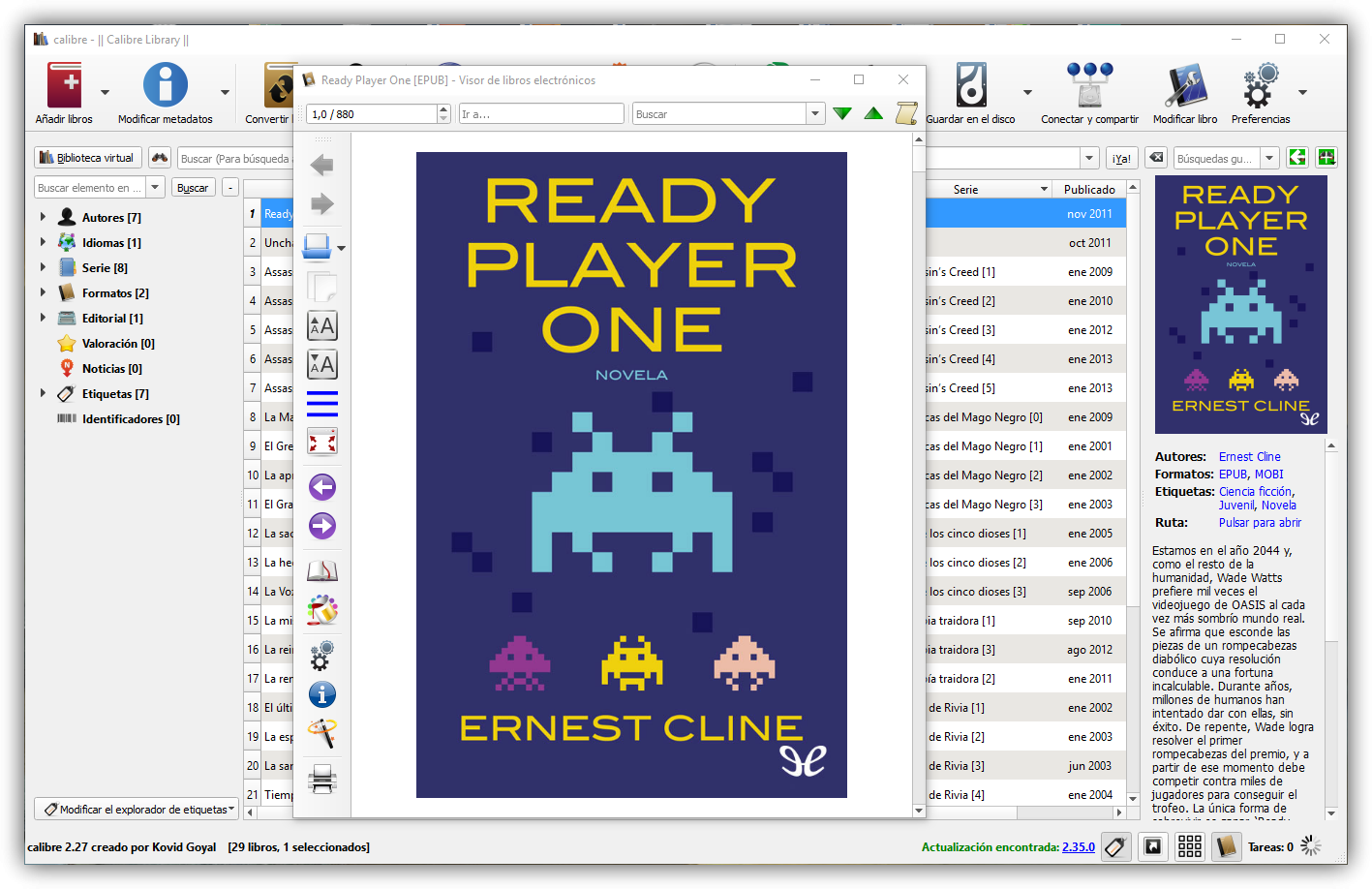Image resolution: width=1372 pixels, height=889 pixels.
Task: Click the Serie column header
Action: pyautogui.click(x=990, y=189)
